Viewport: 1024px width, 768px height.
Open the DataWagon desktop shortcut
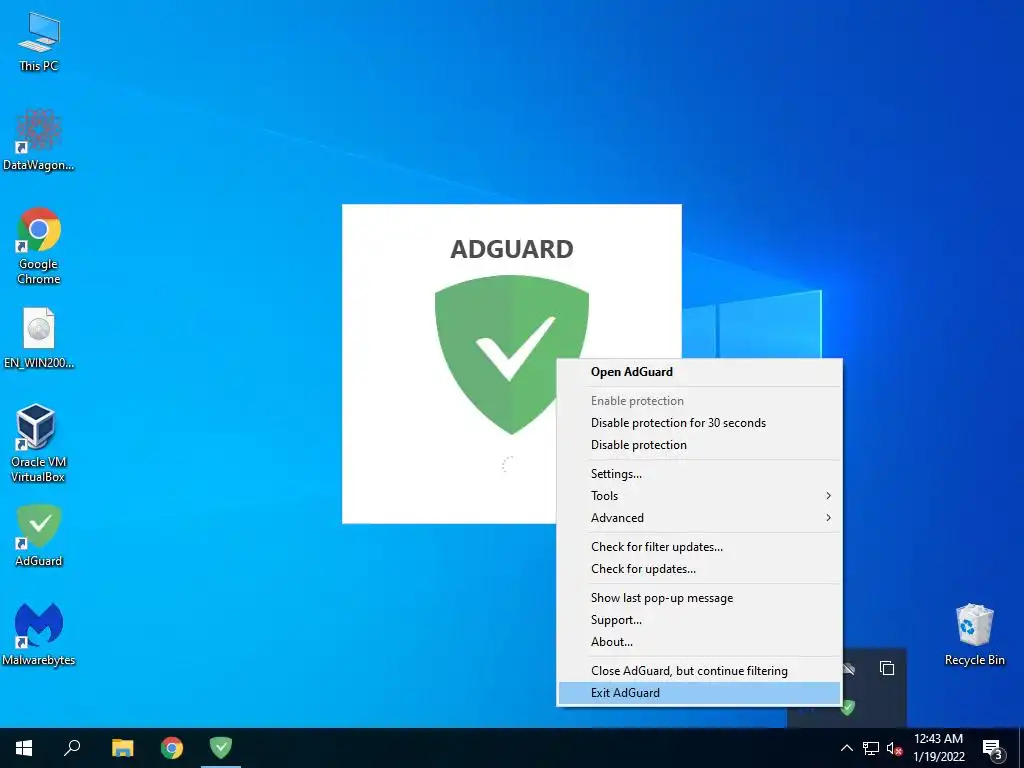point(39,139)
